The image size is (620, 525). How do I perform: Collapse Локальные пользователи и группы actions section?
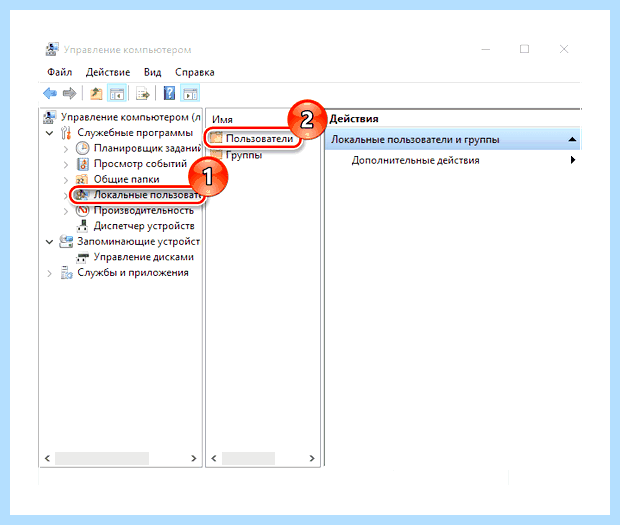[572, 139]
